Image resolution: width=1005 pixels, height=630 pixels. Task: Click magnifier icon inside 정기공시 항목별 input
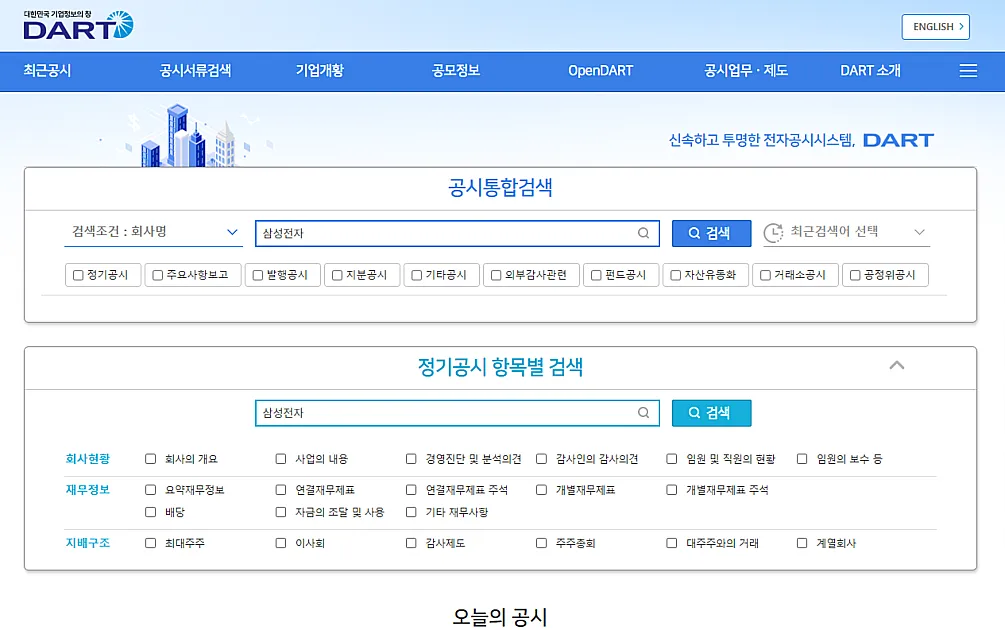[x=644, y=413]
